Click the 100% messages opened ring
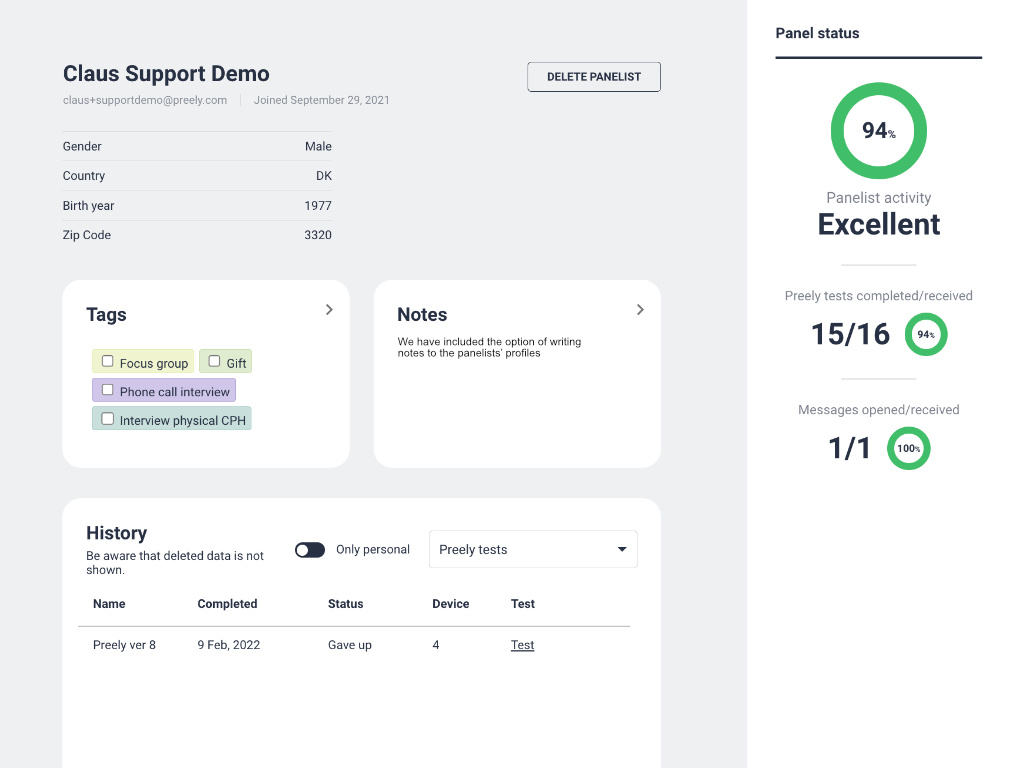 click(x=908, y=448)
